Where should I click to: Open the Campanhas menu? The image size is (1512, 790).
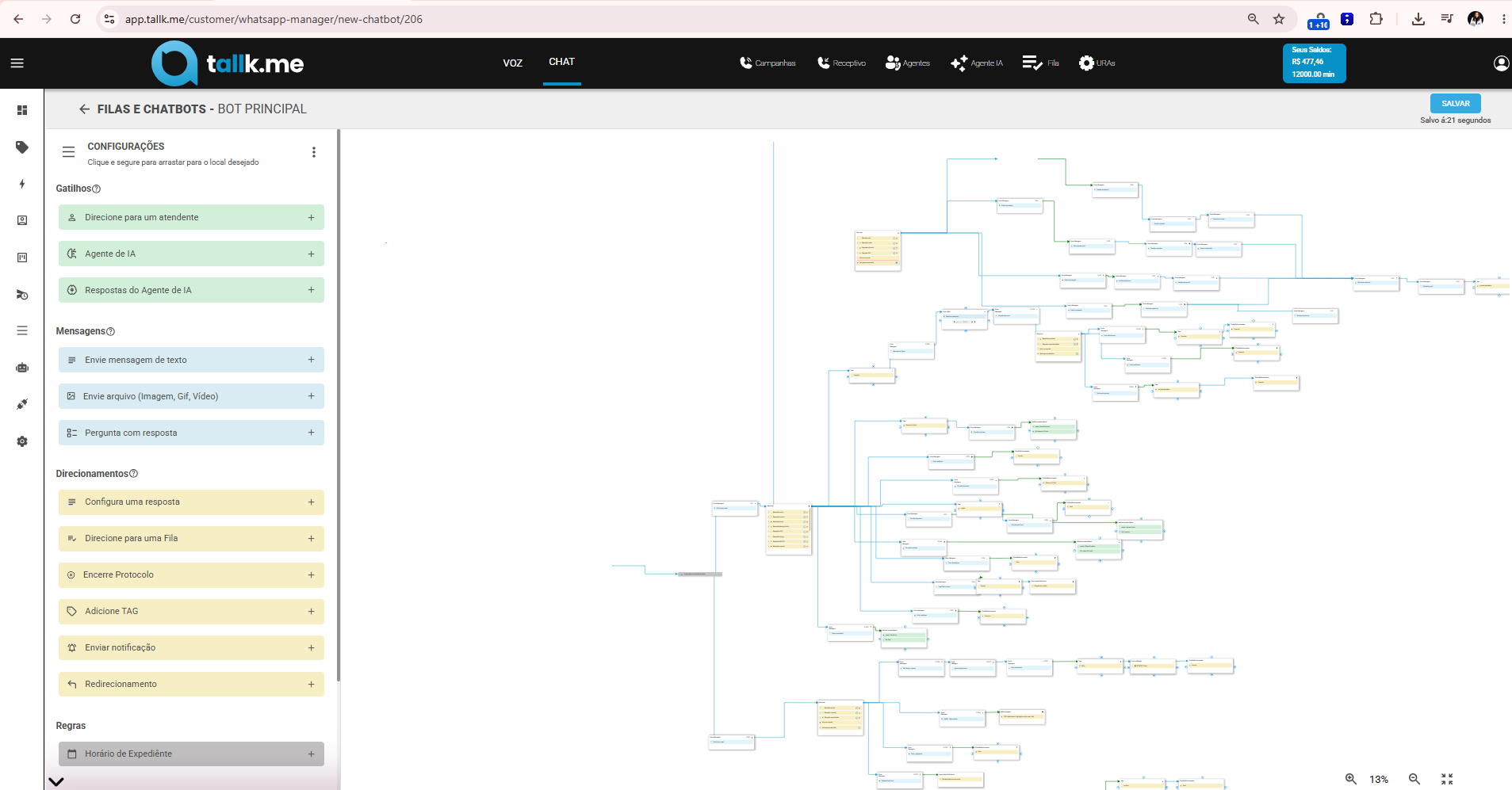[x=767, y=63]
